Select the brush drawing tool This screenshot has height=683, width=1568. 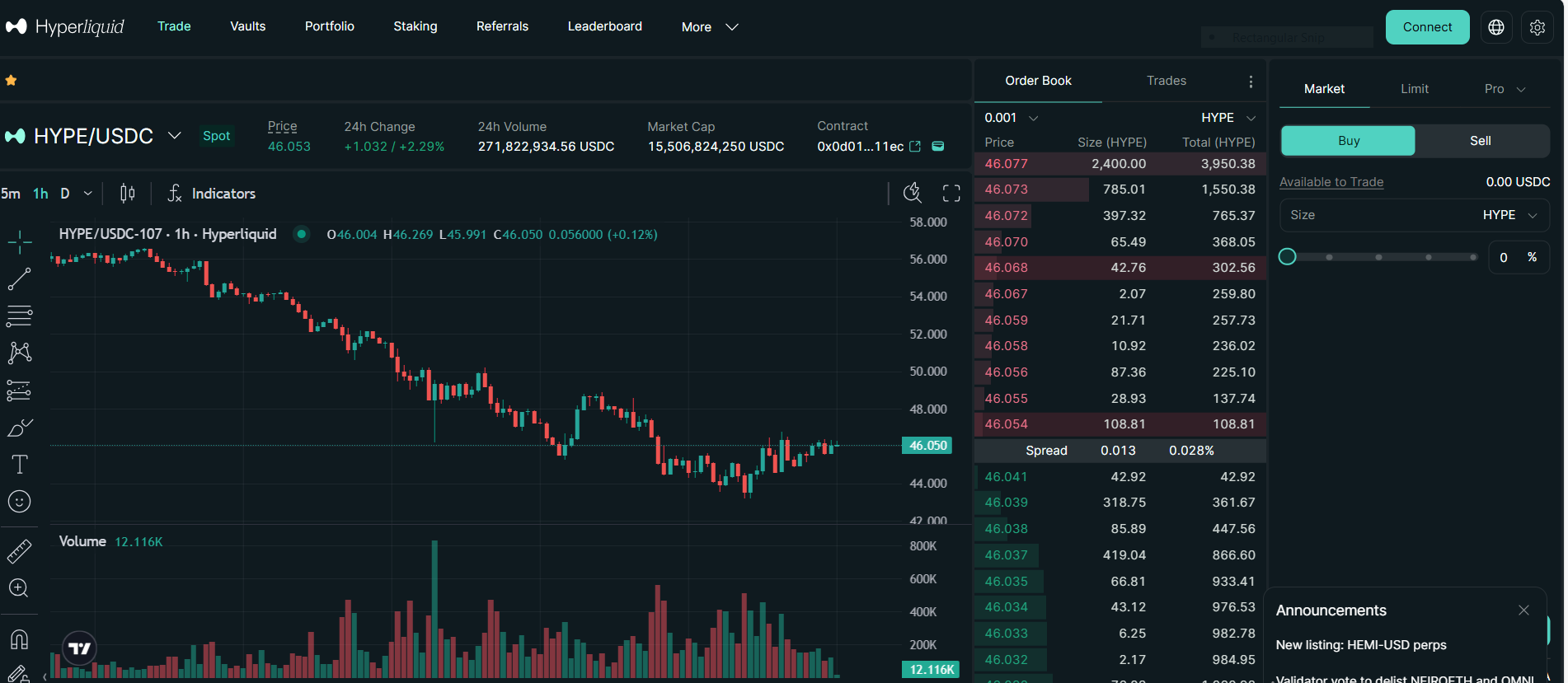click(19, 427)
